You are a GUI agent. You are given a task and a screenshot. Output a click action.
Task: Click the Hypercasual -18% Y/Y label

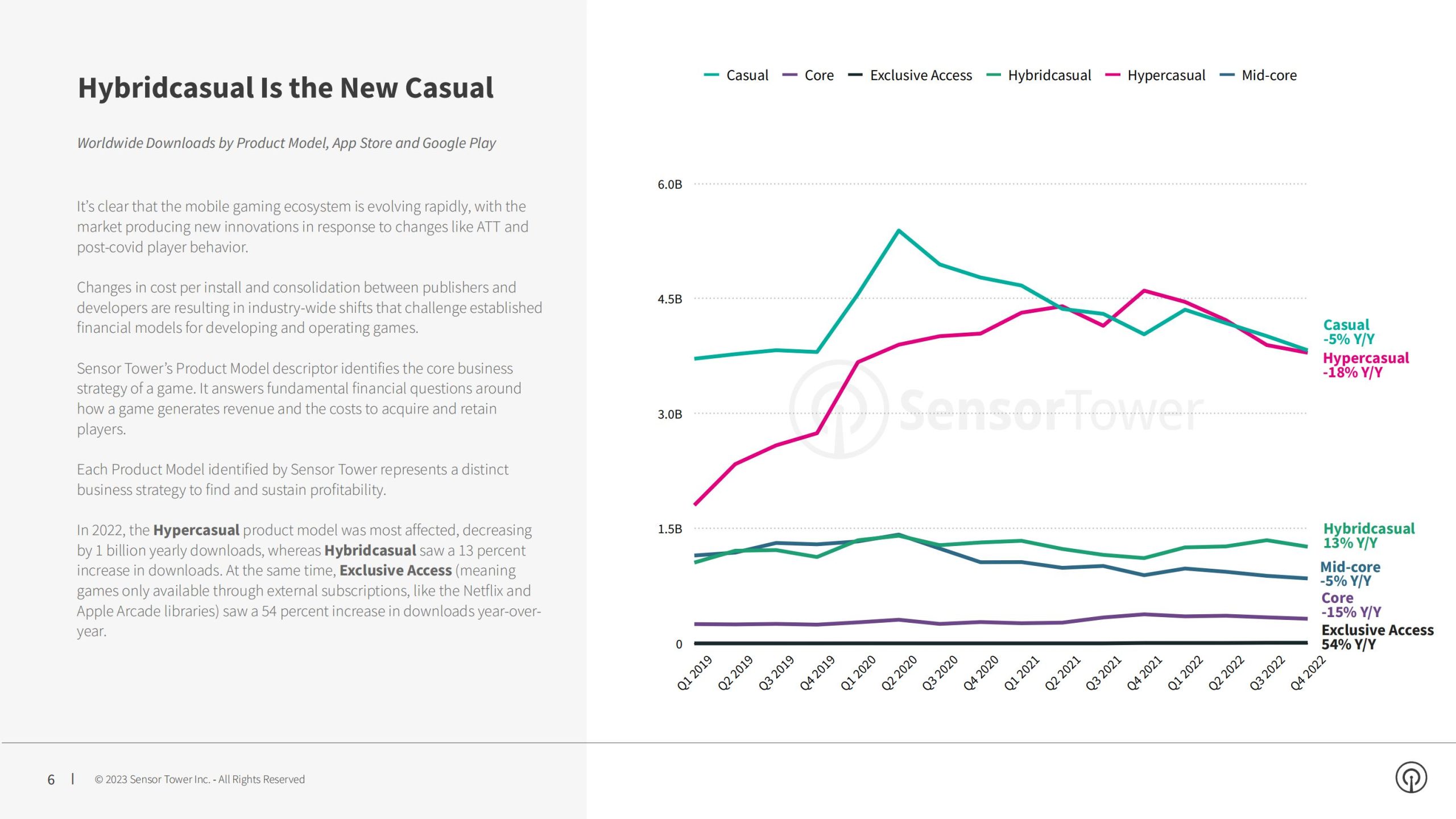point(1366,365)
